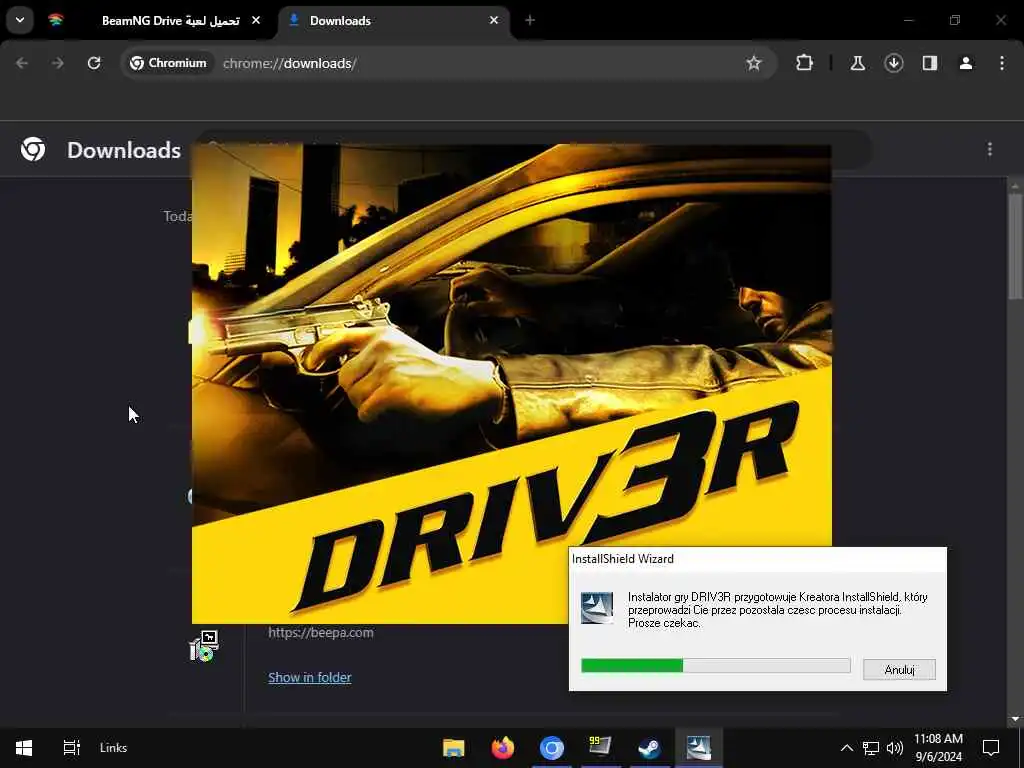Open the Downloads page more actions menu
Image resolution: width=1024 pixels, height=768 pixels.
click(990, 150)
